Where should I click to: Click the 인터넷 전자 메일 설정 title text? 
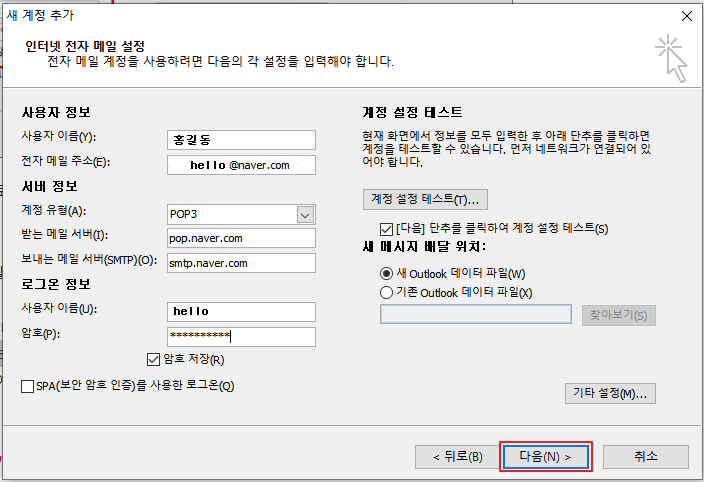point(85,46)
